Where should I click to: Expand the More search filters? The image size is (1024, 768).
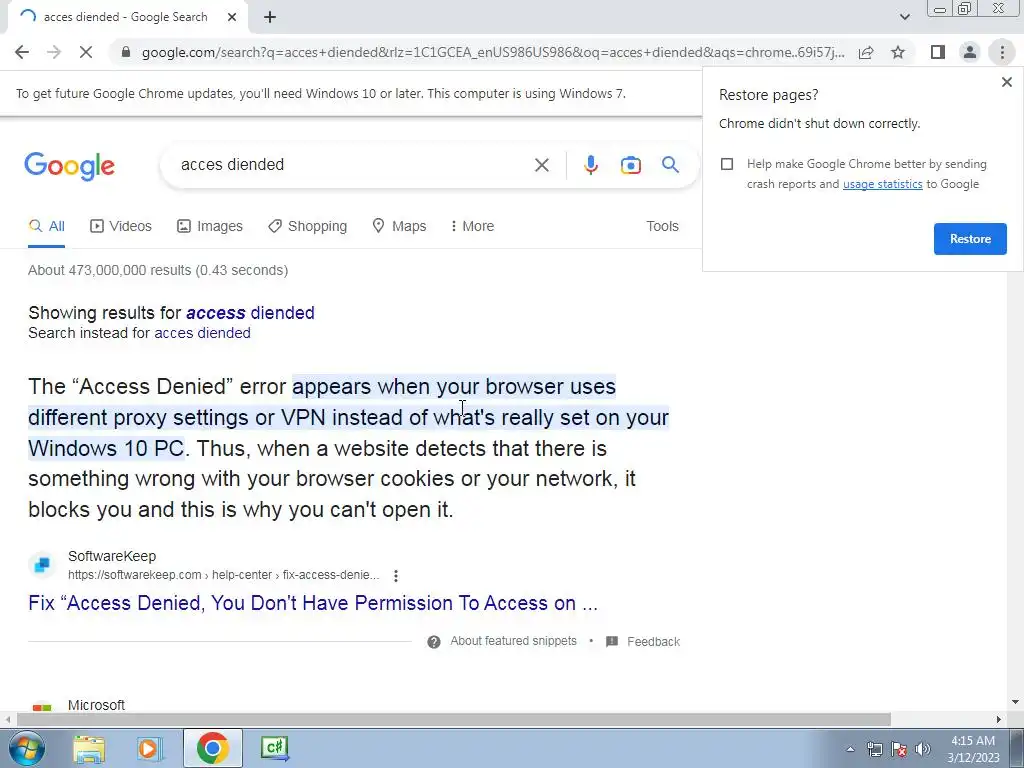point(472,226)
